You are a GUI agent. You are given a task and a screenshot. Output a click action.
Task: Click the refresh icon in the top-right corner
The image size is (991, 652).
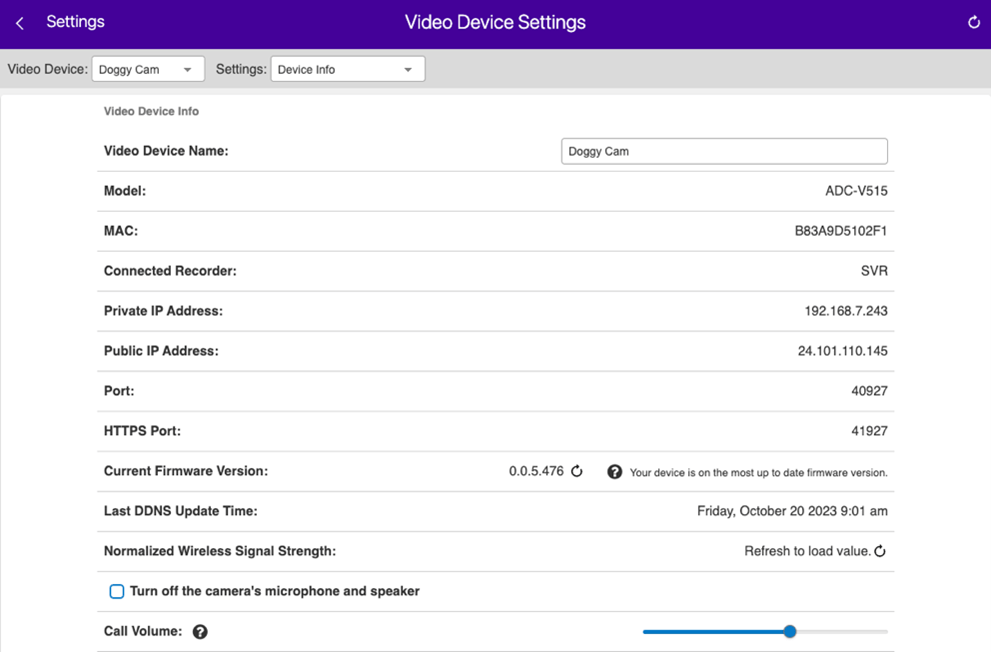click(973, 22)
